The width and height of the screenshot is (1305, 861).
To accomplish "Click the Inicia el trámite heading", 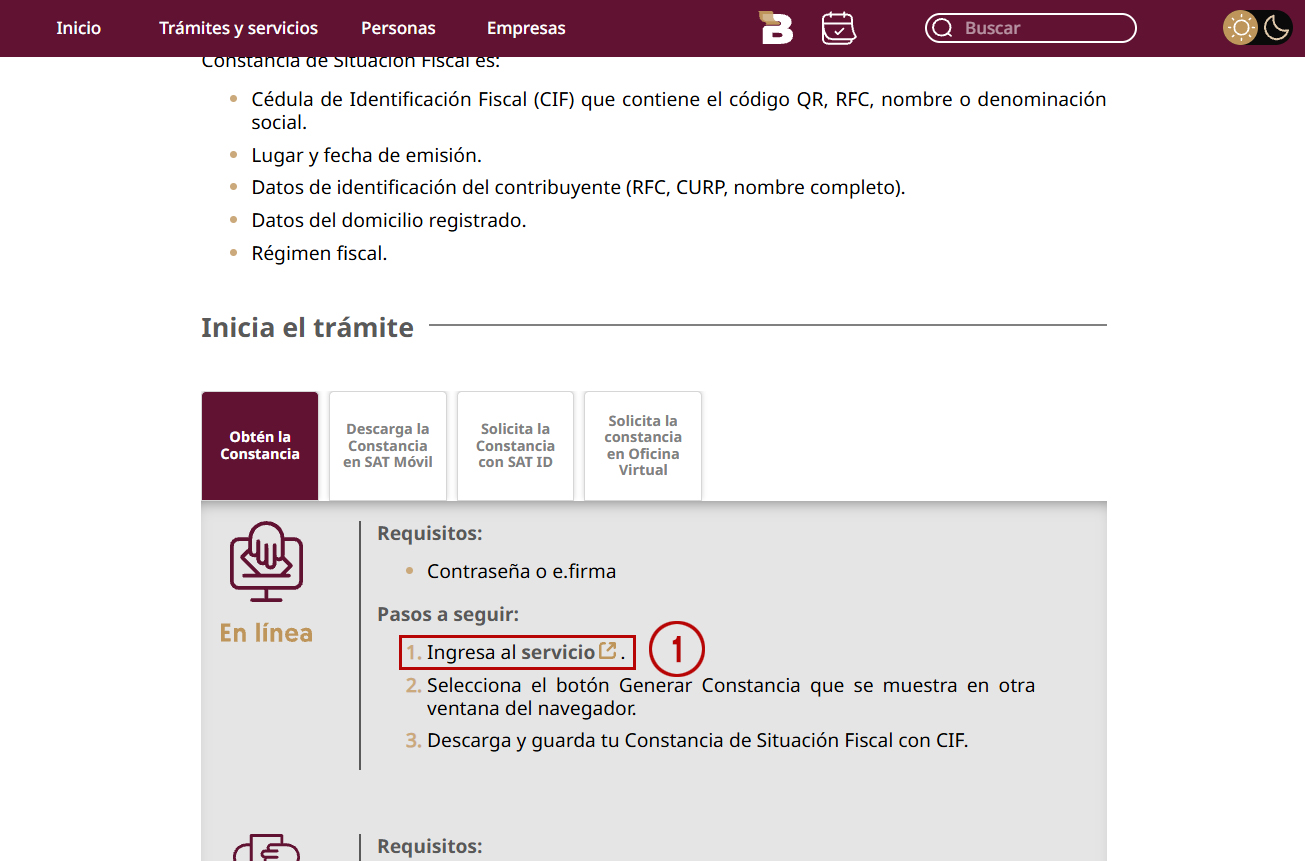I will click(x=307, y=328).
